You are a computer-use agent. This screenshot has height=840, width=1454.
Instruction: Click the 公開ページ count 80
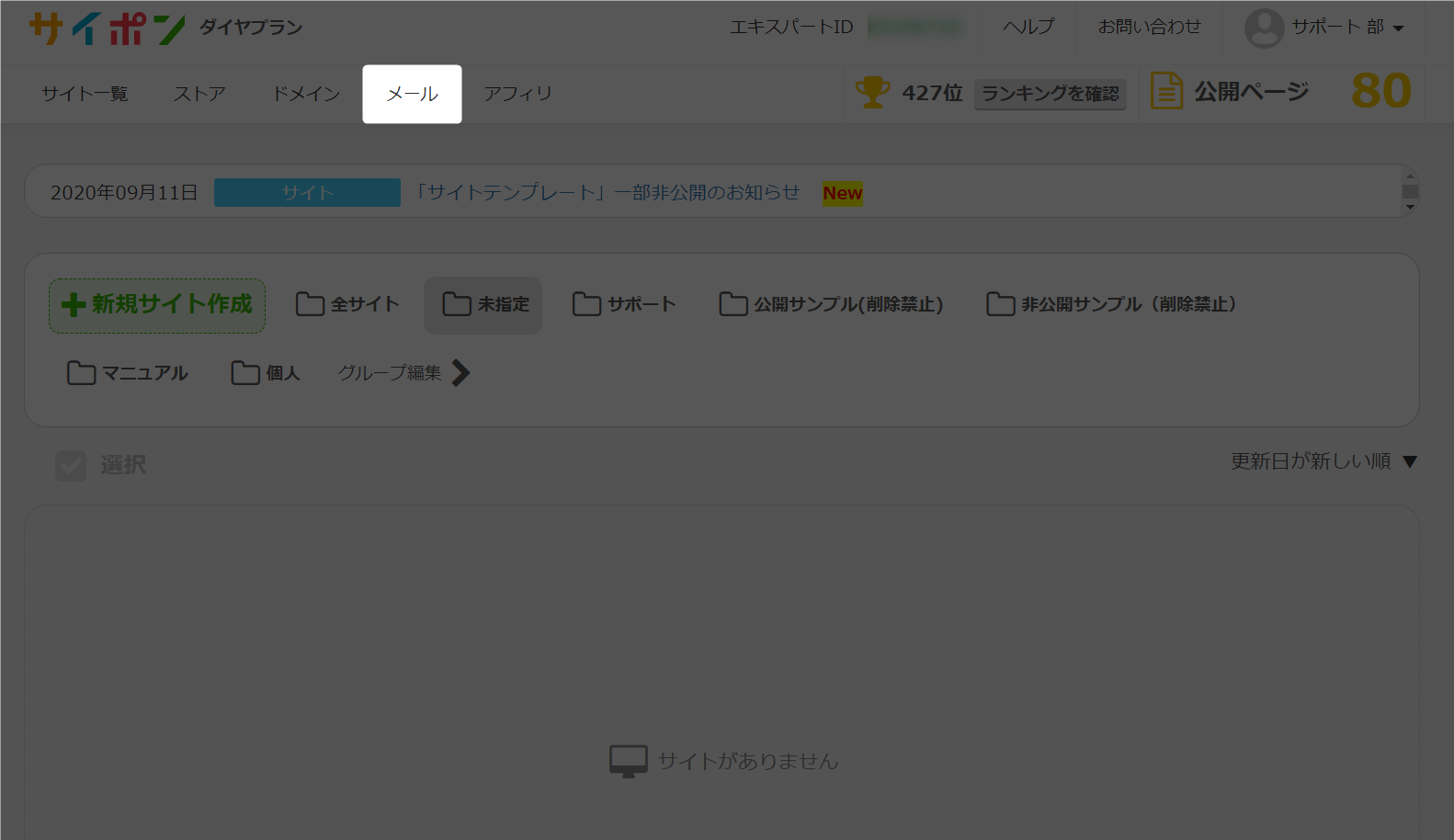[x=1380, y=91]
